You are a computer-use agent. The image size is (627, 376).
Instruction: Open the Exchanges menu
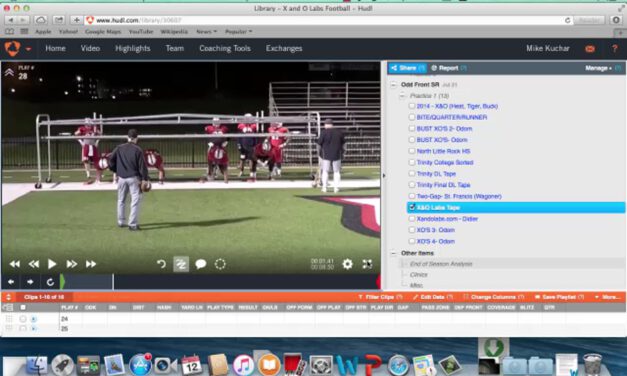(284, 48)
